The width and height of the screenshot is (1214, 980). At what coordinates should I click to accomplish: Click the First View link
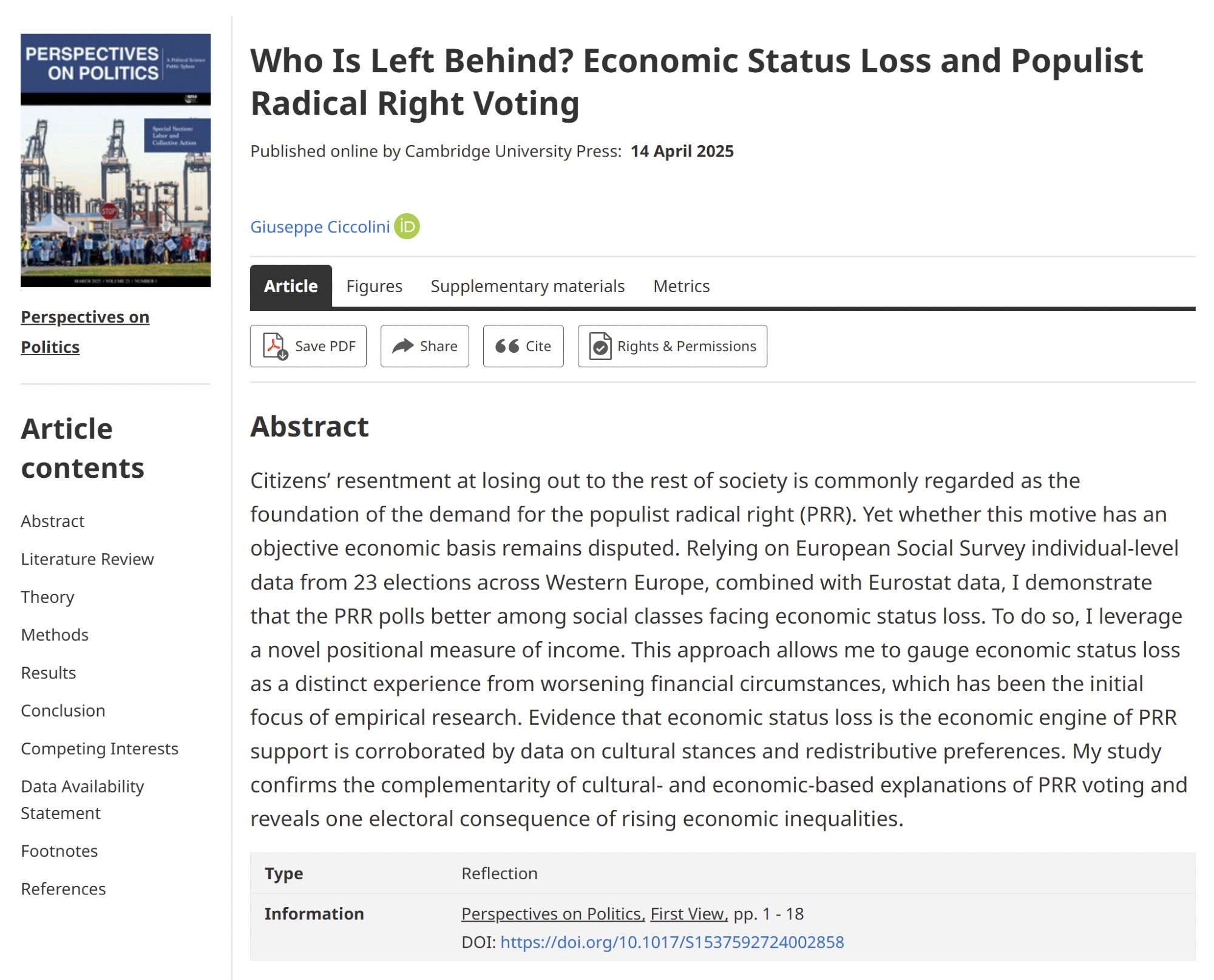[688, 914]
